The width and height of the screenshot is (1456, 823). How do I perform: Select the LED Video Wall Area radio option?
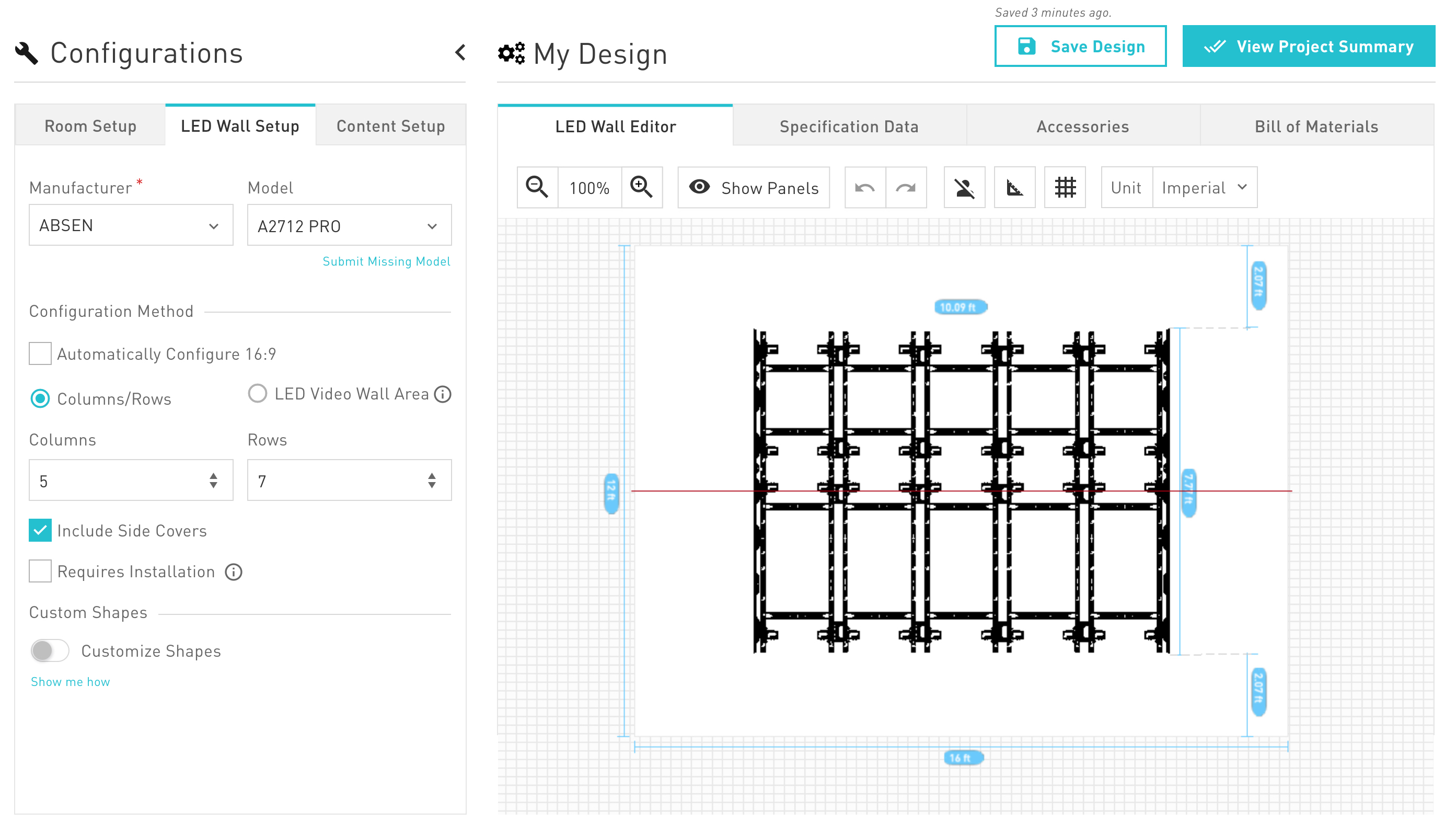257,394
